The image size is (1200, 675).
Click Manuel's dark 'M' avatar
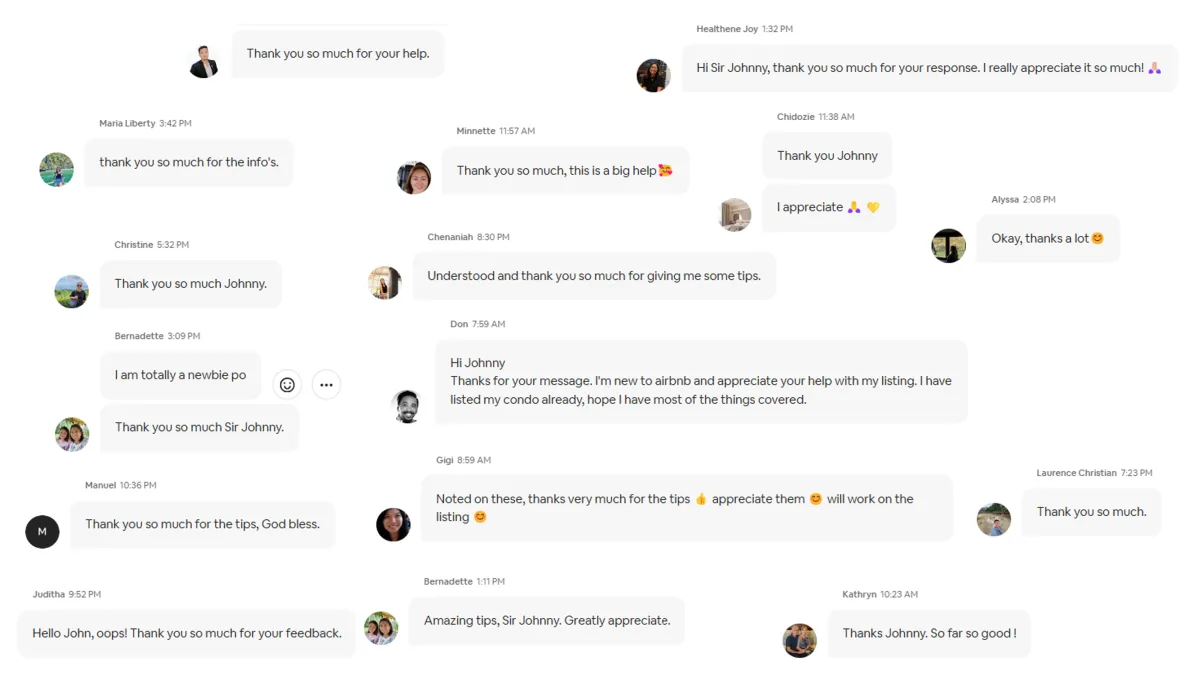[x=42, y=531]
